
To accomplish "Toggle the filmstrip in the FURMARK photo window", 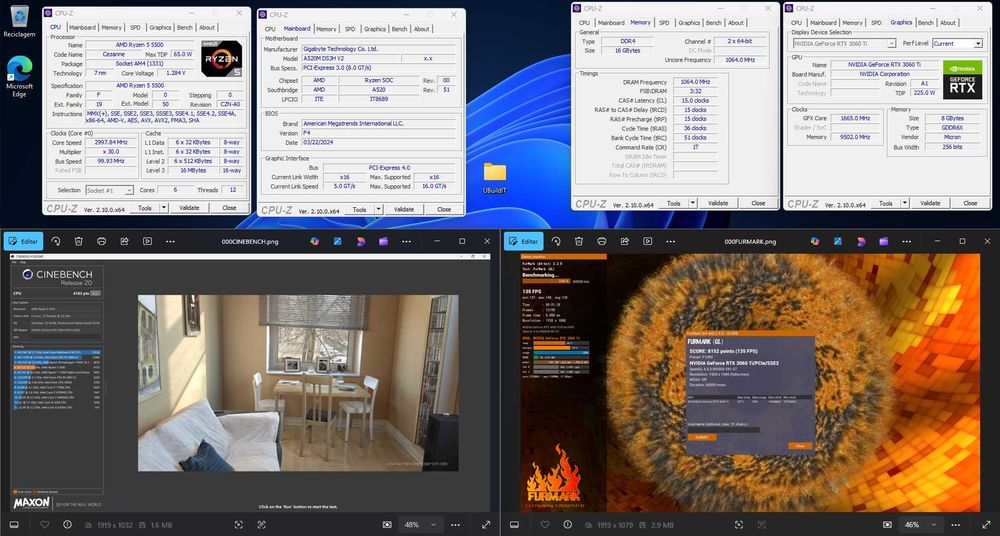I will [x=515, y=525].
